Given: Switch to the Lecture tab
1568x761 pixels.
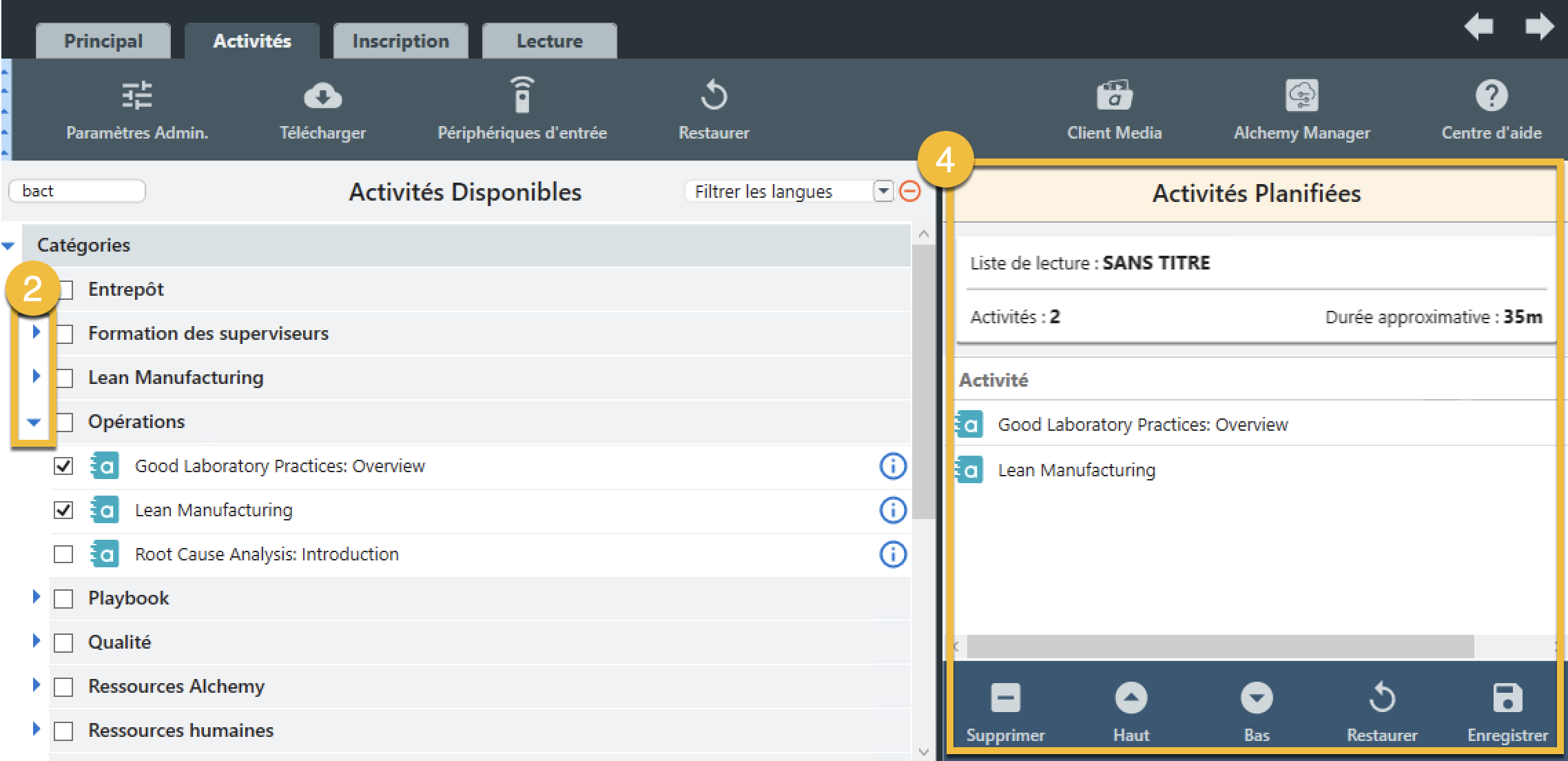Looking at the screenshot, I should point(549,41).
